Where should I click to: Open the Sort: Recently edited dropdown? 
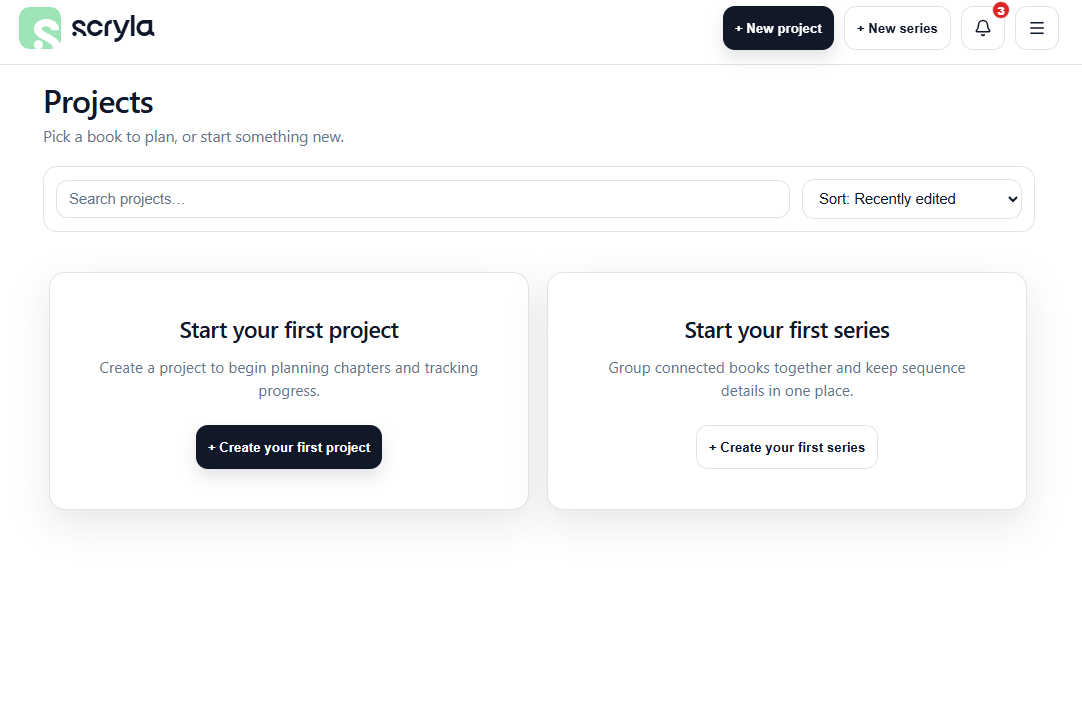[x=900, y=199]
